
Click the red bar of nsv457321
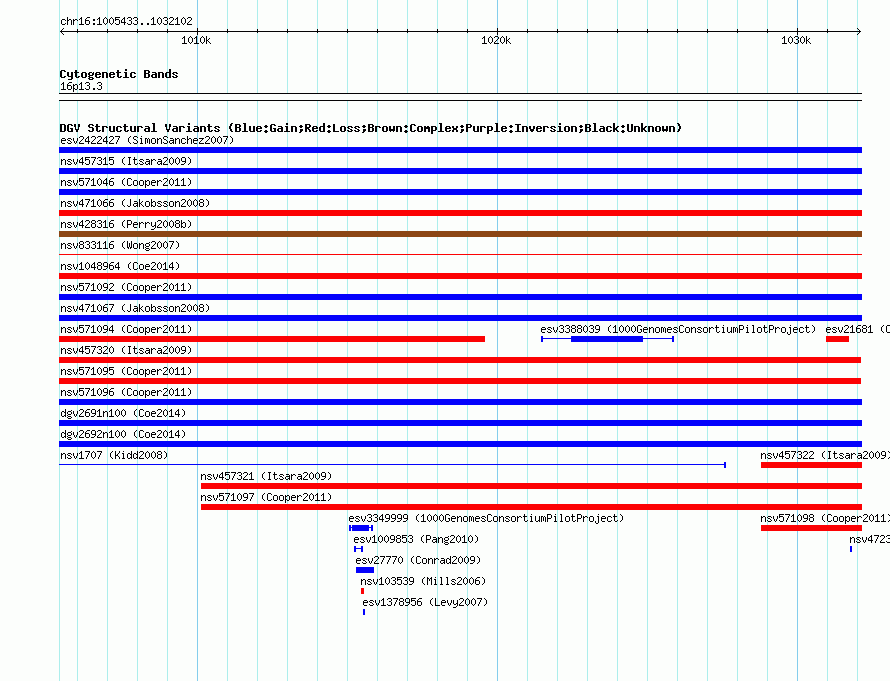tap(531, 486)
